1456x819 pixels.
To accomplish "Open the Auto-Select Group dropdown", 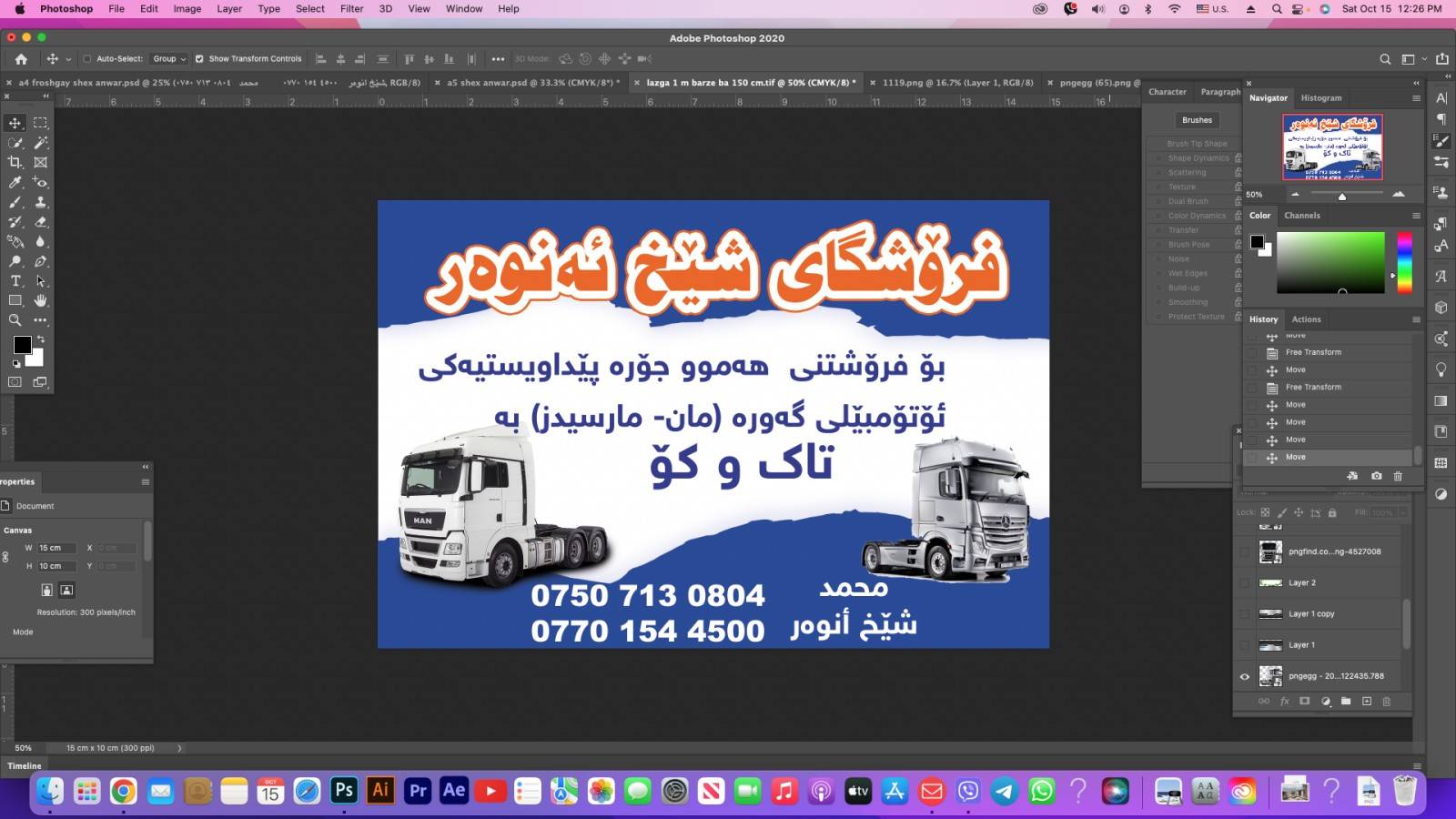I will tap(169, 59).
